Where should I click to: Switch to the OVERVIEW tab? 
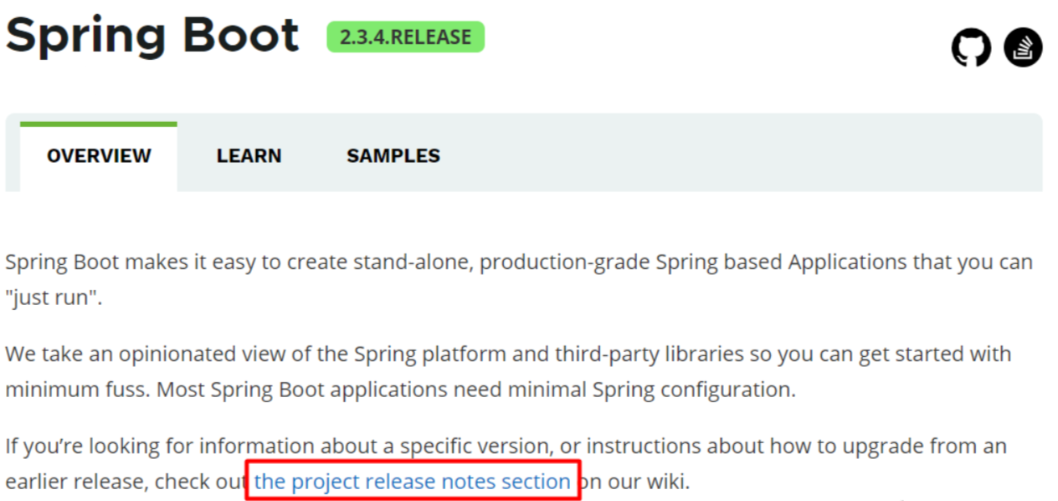point(99,156)
